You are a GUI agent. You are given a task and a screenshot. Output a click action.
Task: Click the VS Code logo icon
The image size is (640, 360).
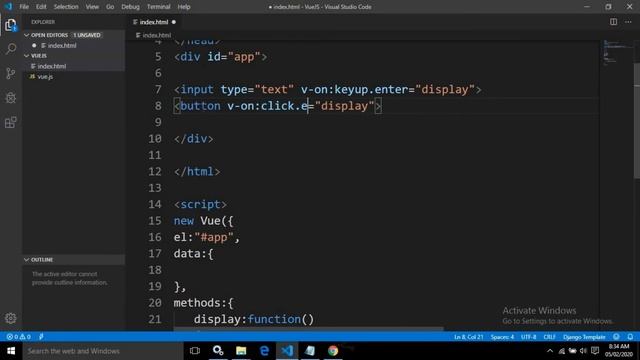pyautogui.click(x=8, y=7)
